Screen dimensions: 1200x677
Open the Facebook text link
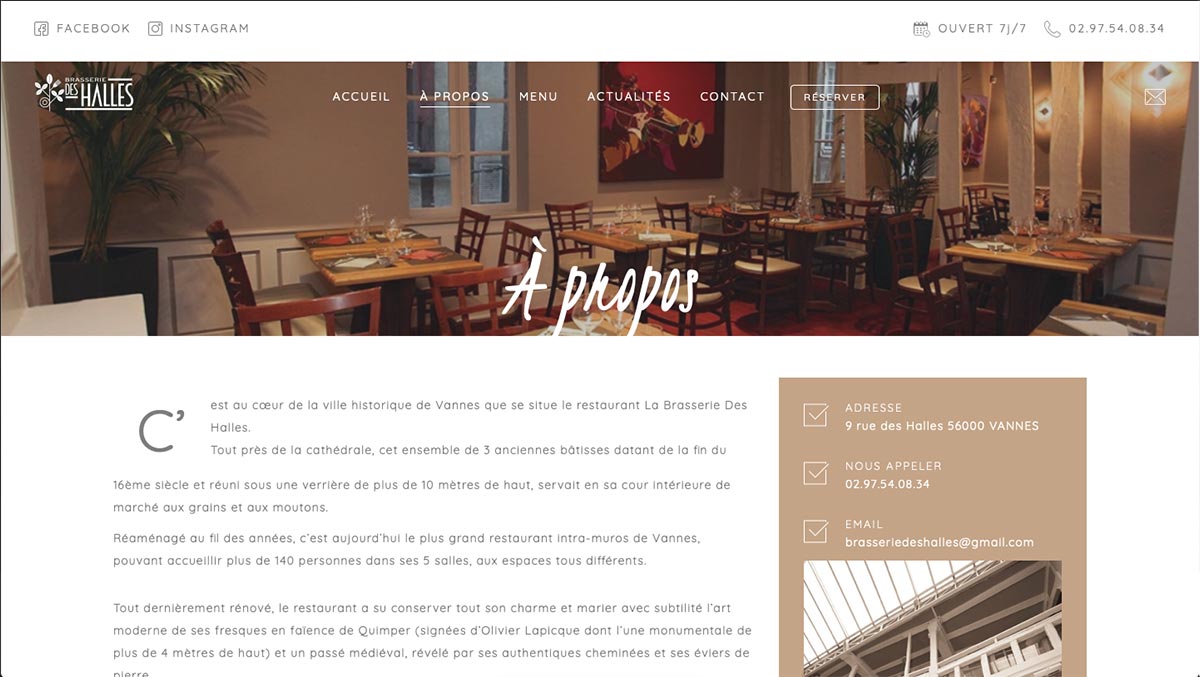(93, 29)
